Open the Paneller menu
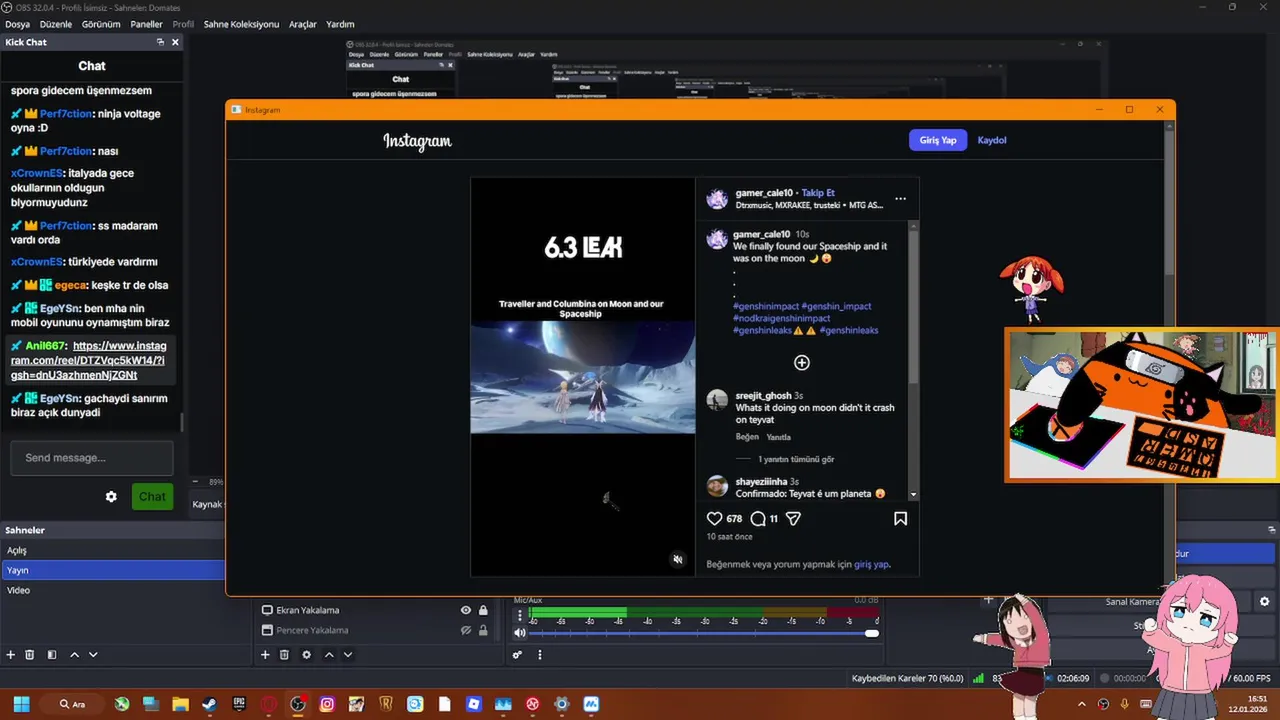Viewport: 1280px width, 720px height. tap(146, 24)
